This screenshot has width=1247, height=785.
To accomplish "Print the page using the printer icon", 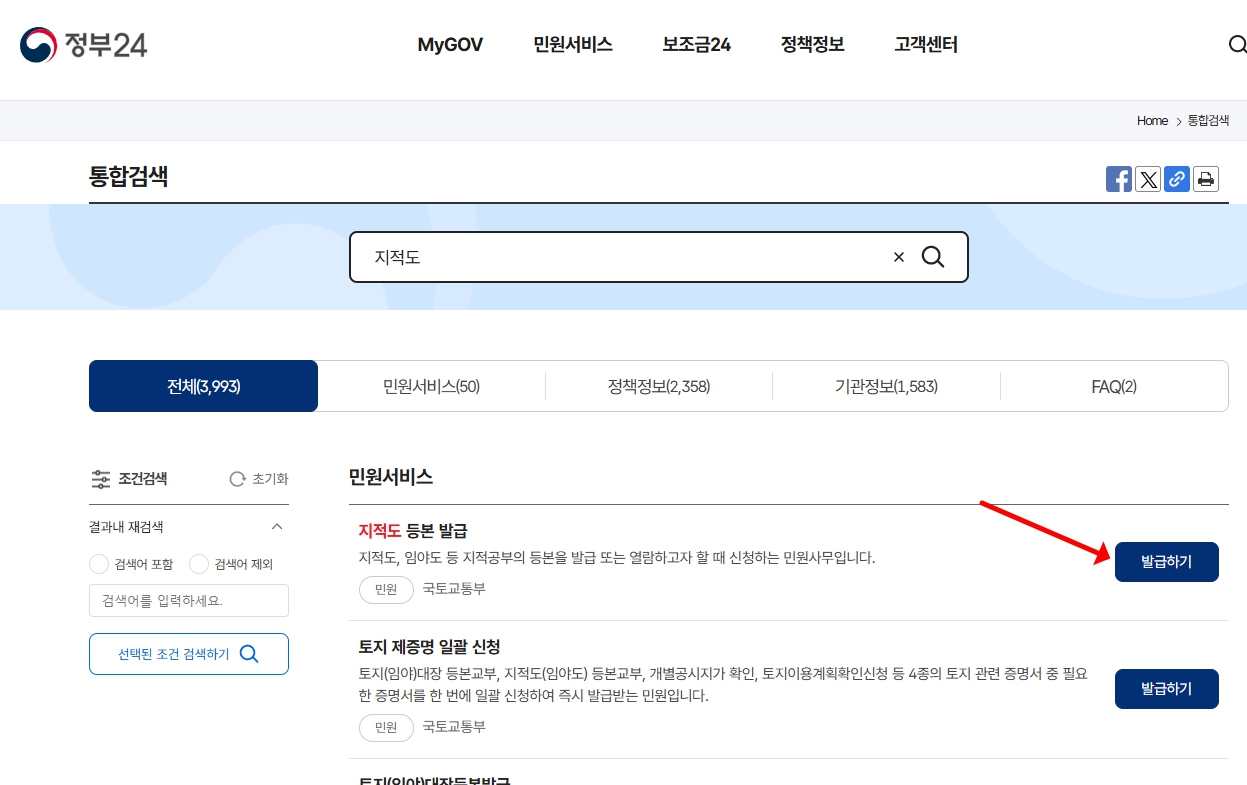I will pos(1205,179).
